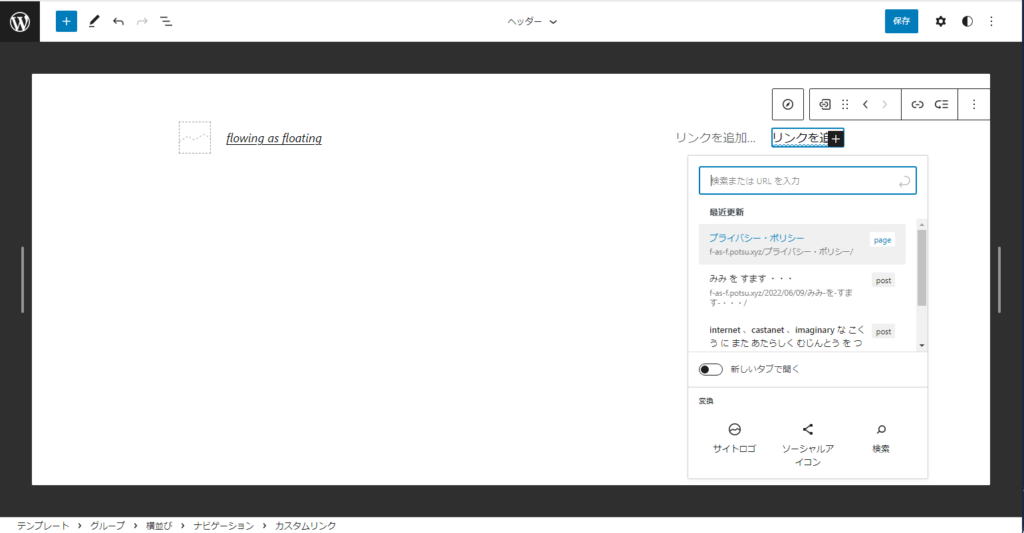Open the three-dot options menu in the top bar

click(991, 21)
